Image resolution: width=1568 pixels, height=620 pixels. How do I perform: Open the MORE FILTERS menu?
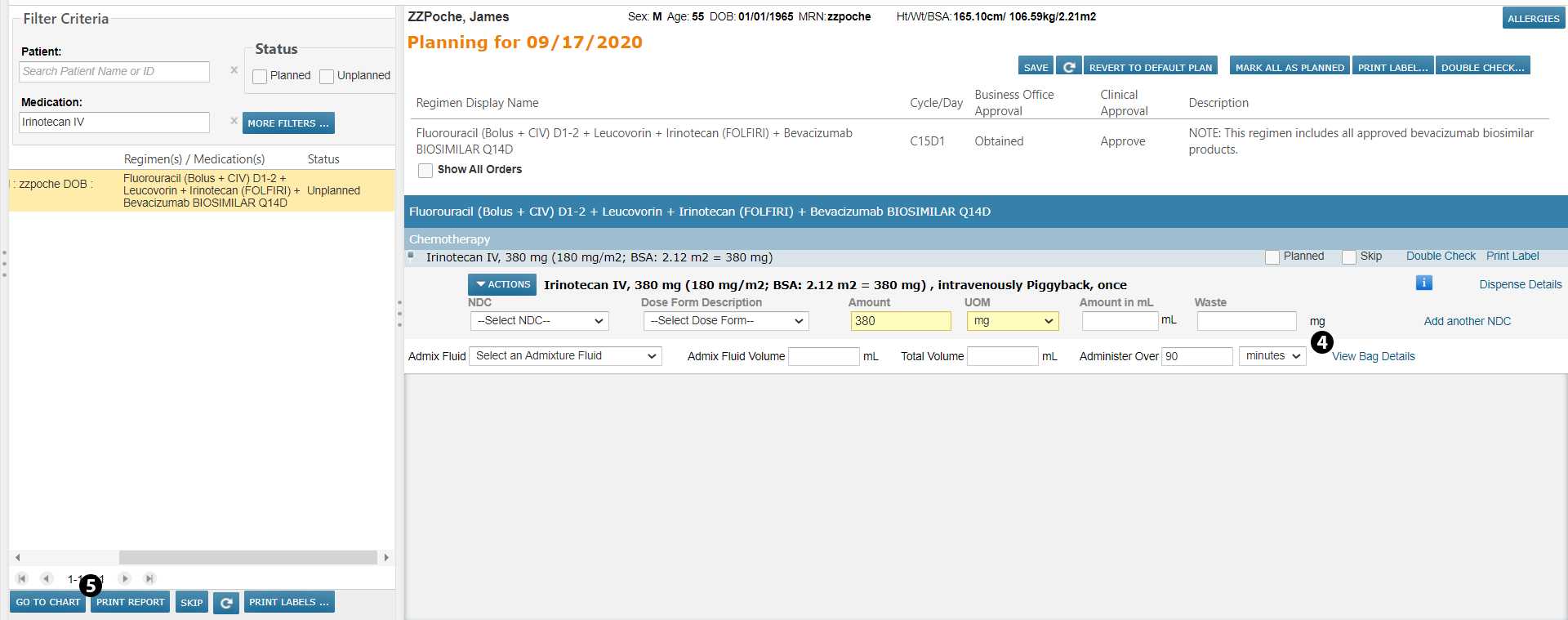pos(288,123)
